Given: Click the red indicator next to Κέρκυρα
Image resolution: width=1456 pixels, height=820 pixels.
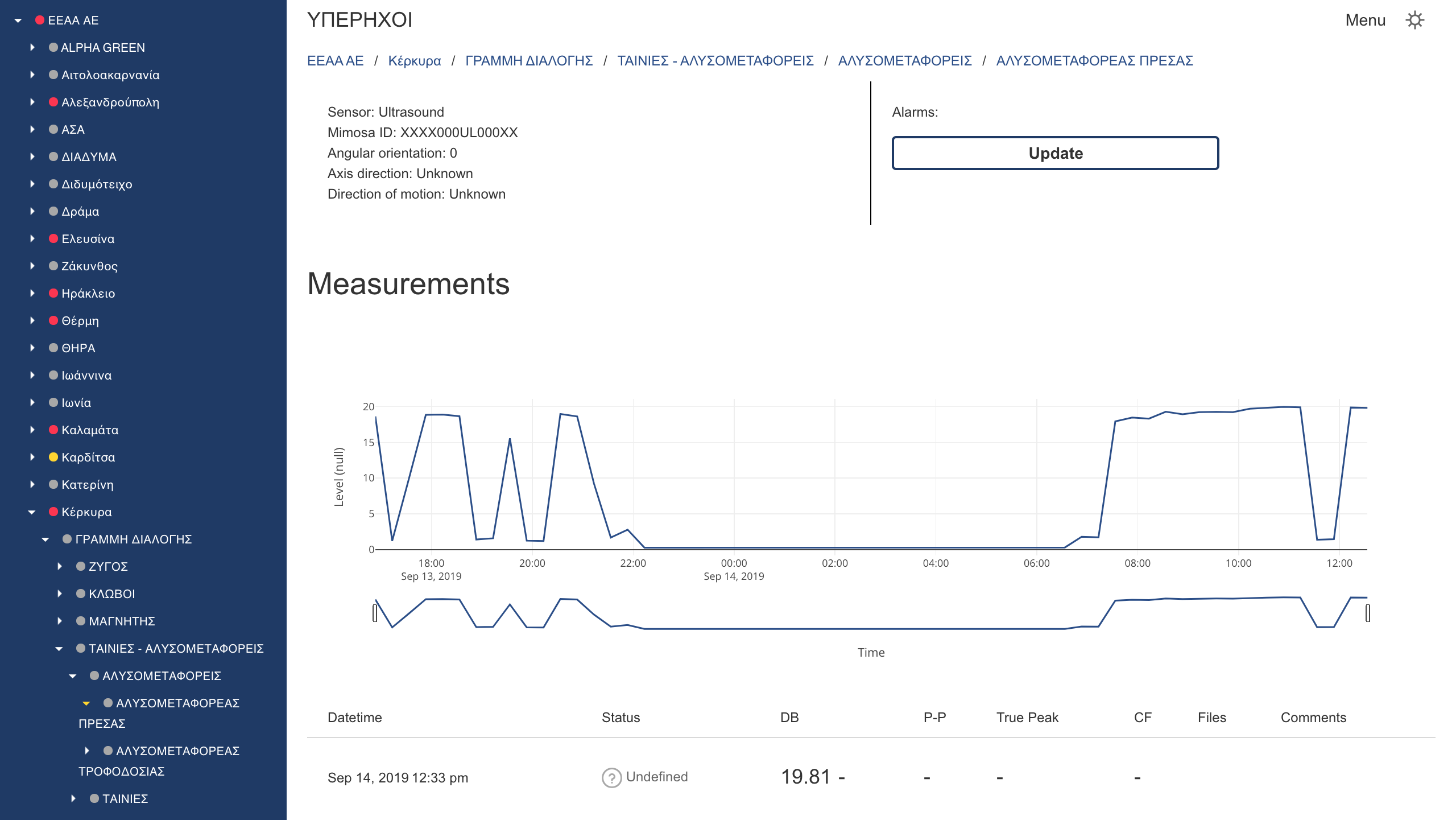Looking at the screenshot, I should click(x=52, y=512).
